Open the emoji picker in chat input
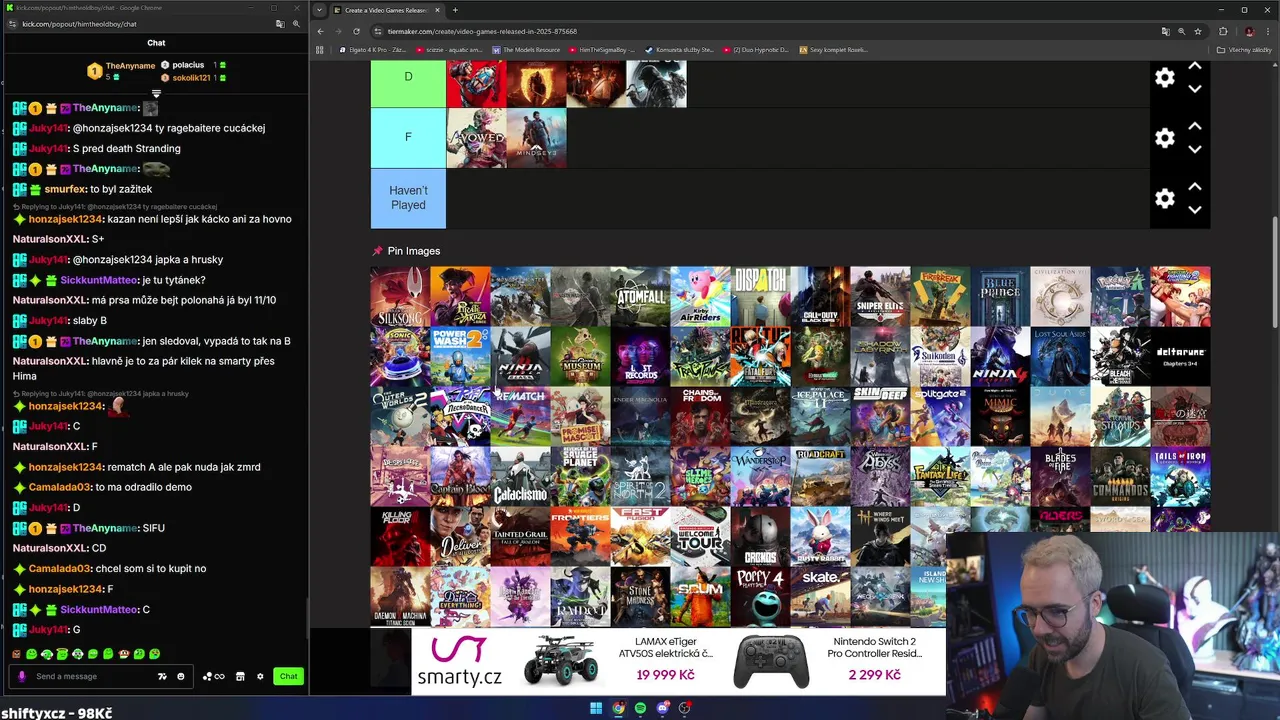Image resolution: width=1280 pixels, height=720 pixels. (x=181, y=676)
